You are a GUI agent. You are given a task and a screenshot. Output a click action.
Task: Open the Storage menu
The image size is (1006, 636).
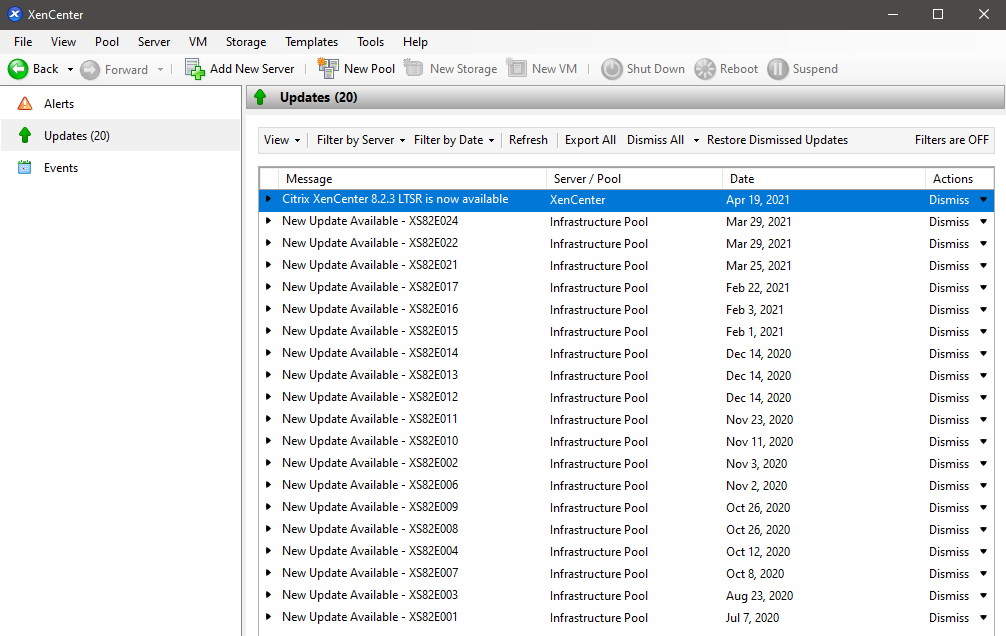[x=245, y=42]
